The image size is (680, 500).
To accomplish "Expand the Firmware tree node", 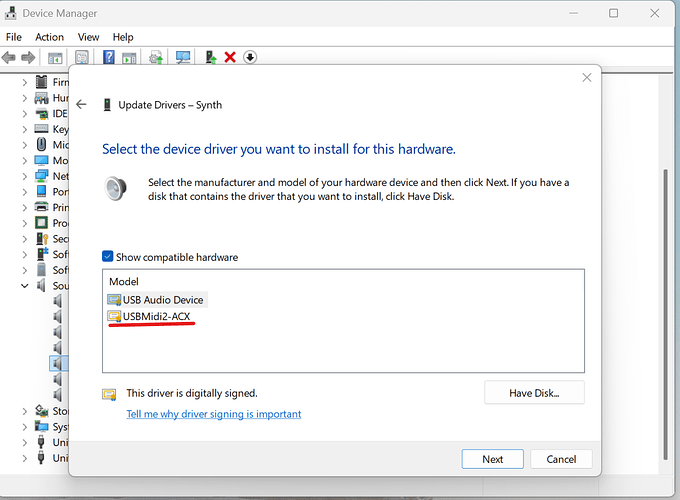I will pos(24,82).
